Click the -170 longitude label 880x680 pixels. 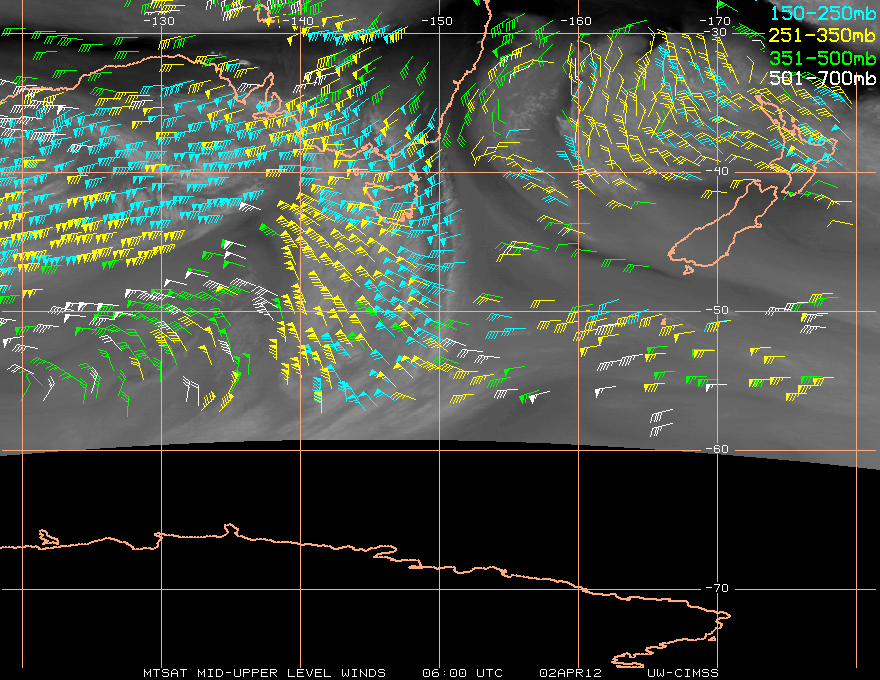pyautogui.click(x=714, y=21)
